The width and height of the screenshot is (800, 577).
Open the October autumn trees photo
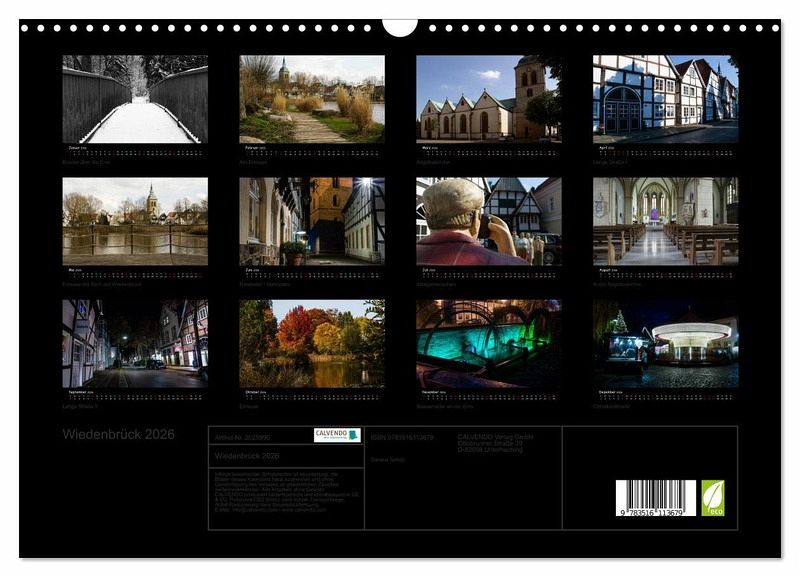(312, 343)
